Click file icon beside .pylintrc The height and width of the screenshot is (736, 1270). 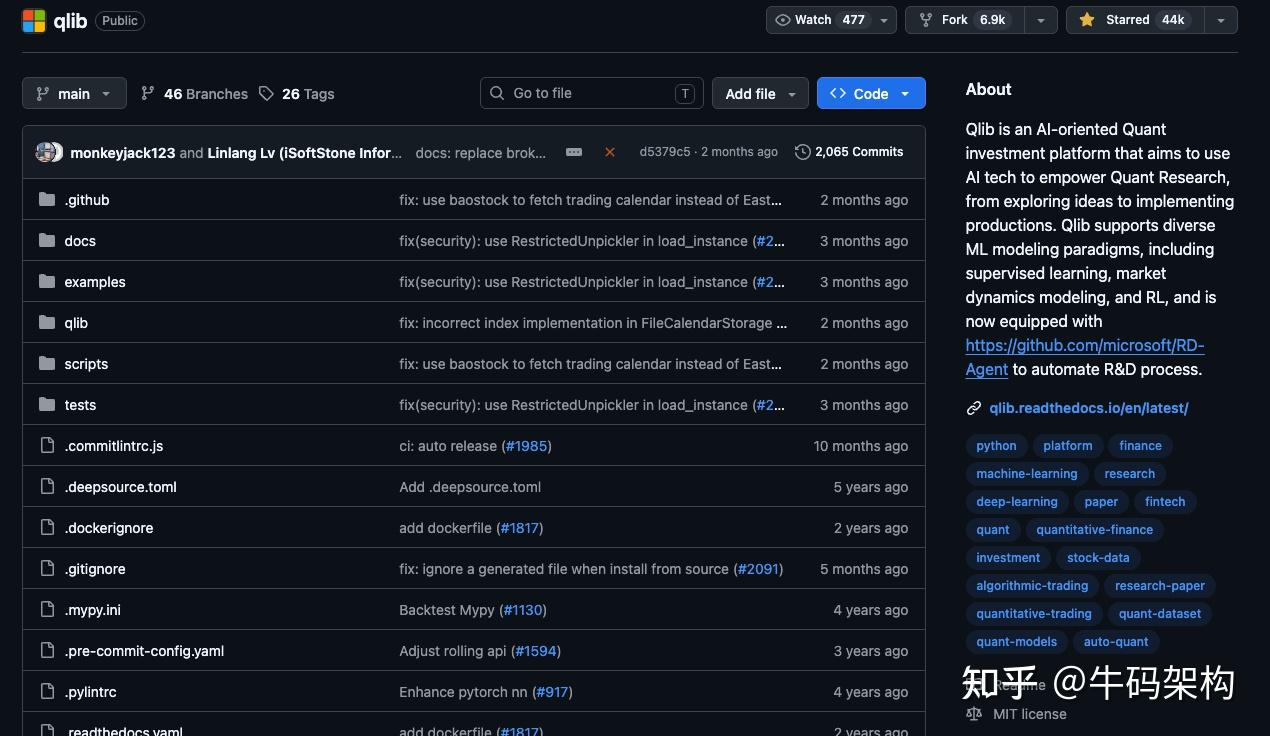[x=47, y=692]
